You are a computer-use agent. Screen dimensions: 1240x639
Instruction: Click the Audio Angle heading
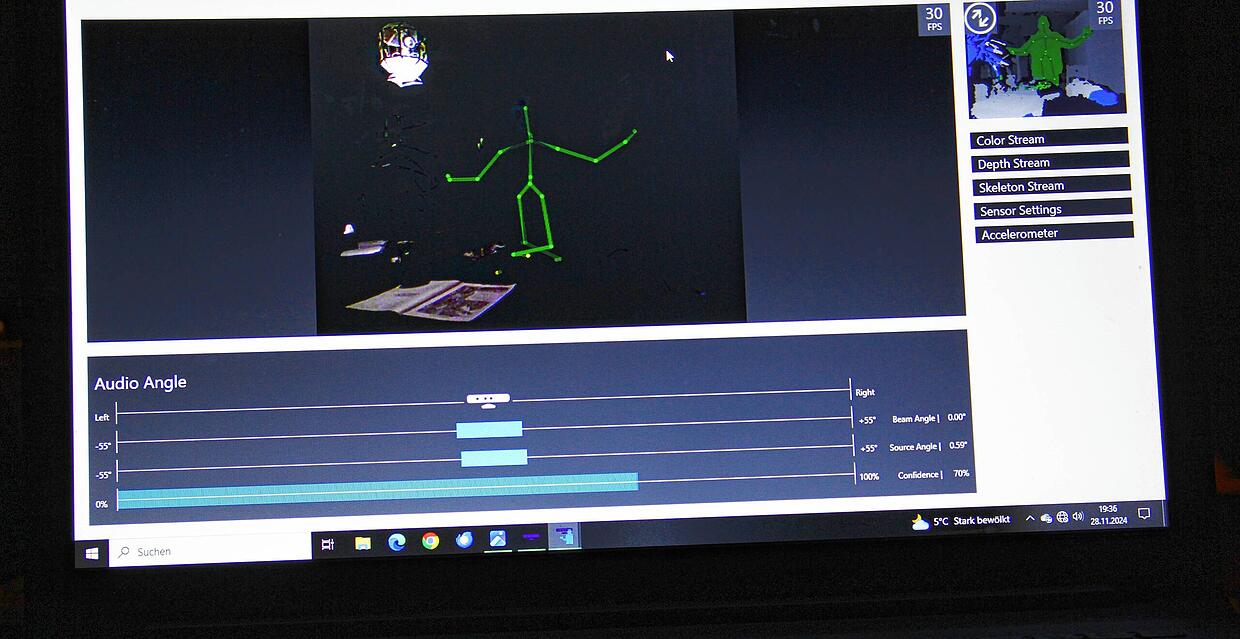(x=140, y=382)
